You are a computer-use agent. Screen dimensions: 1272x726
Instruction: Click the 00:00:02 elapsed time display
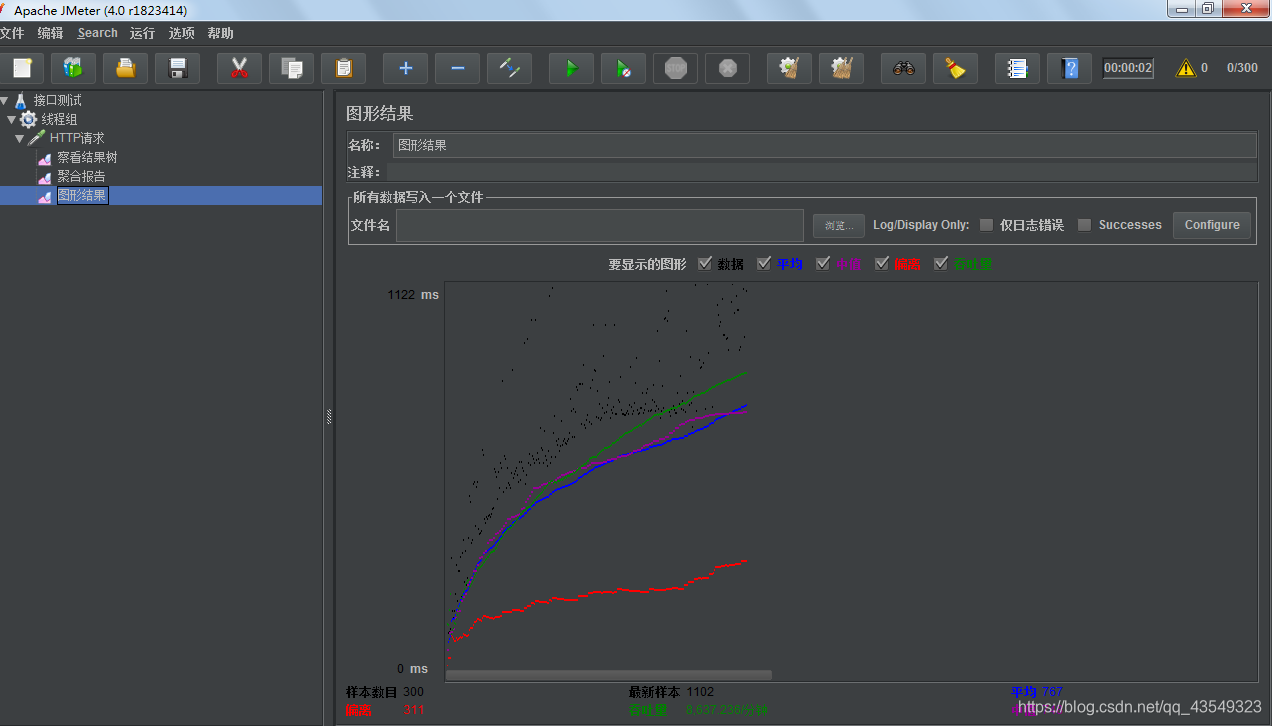point(1128,68)
